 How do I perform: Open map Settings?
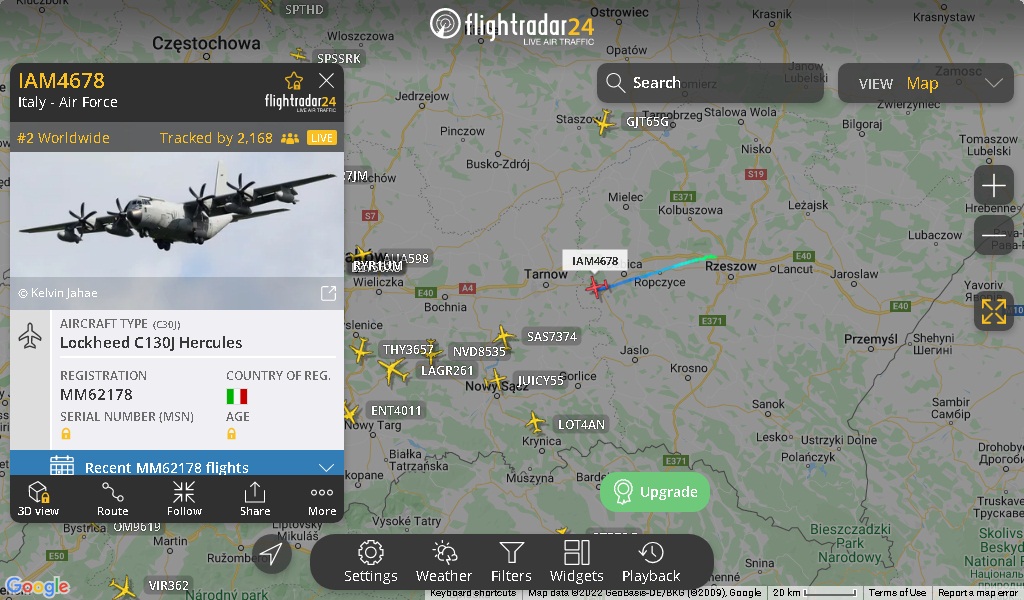click(370, 561)
